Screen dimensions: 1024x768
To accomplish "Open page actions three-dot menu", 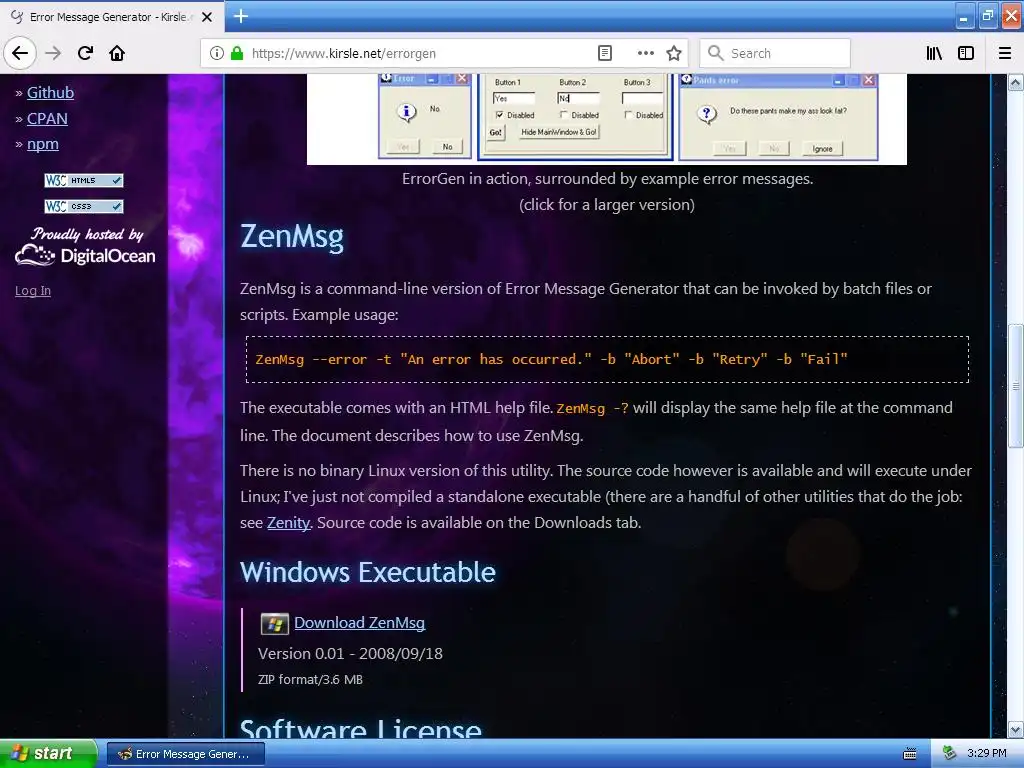I will pos(645,53).
